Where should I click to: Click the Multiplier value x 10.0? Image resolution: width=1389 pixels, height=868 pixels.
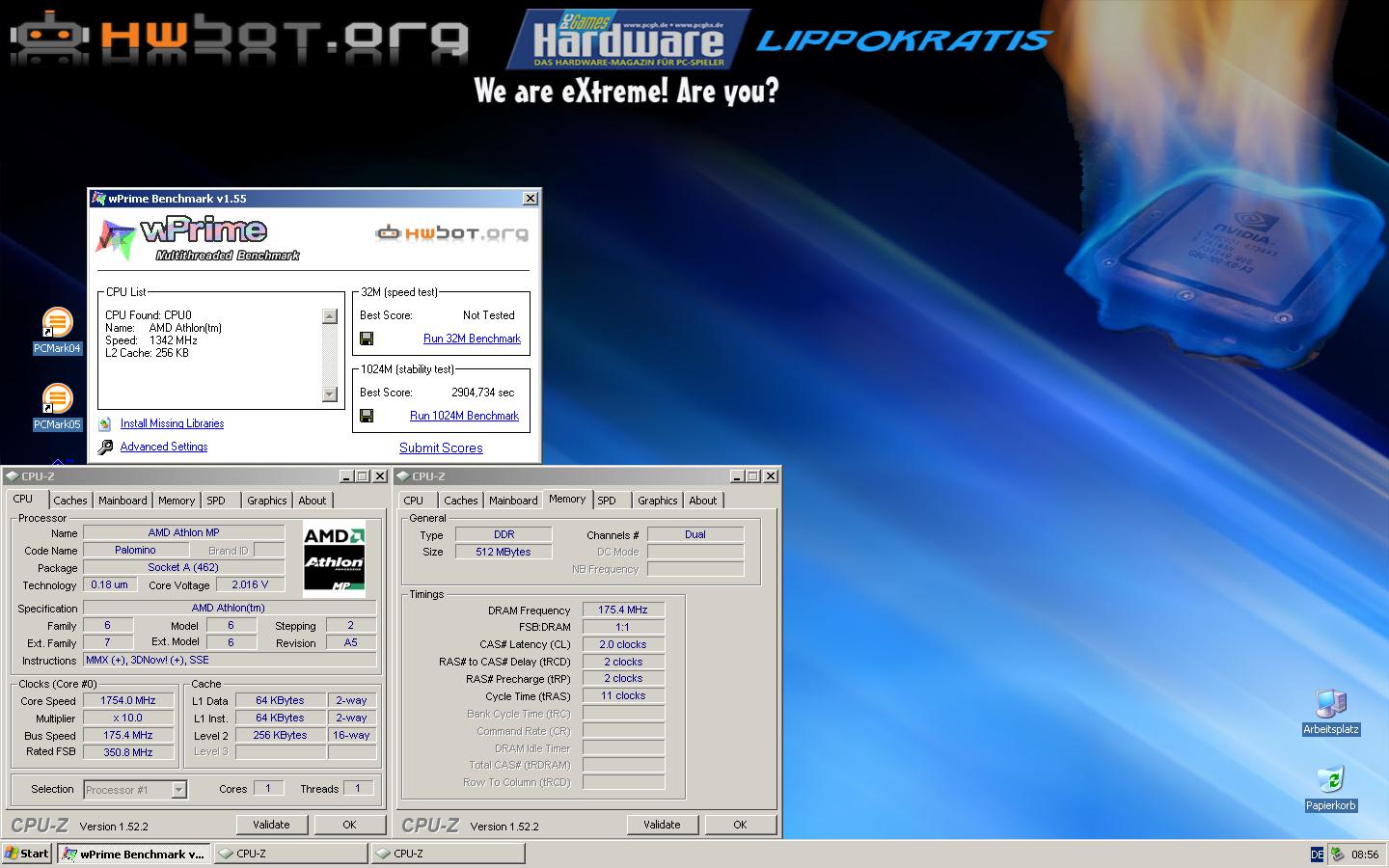click(129, 719)
